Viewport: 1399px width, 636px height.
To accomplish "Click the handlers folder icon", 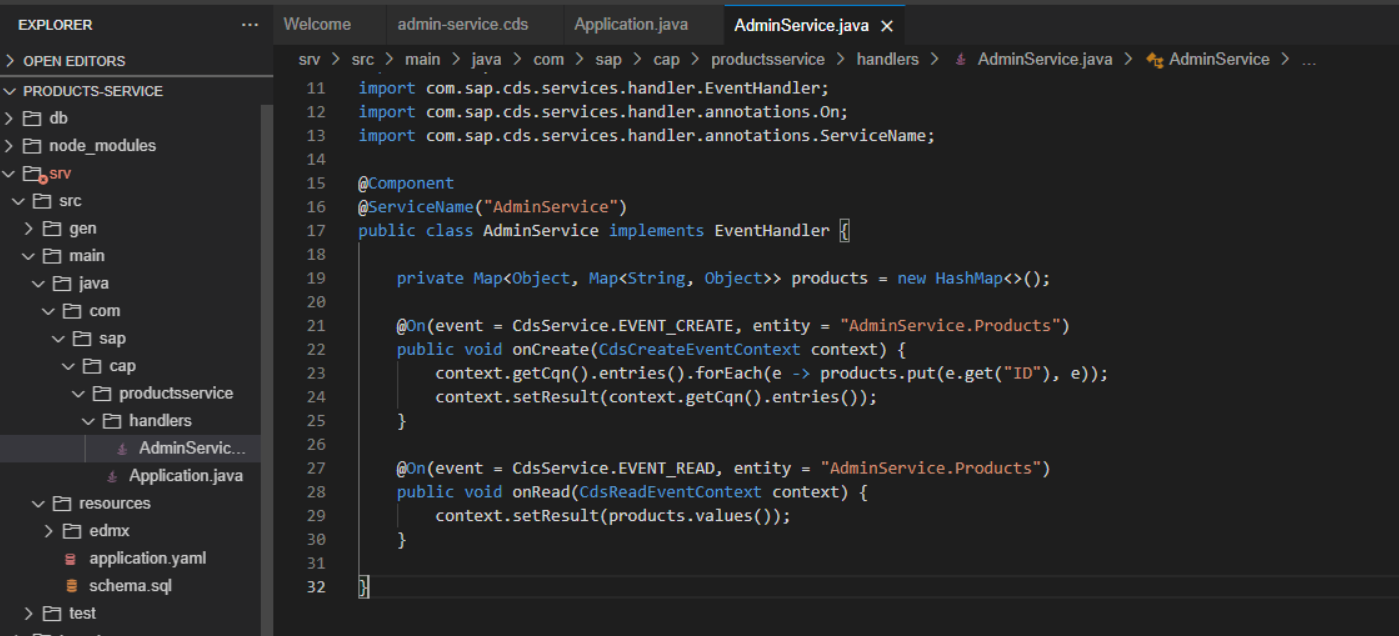I will [112, 421].
